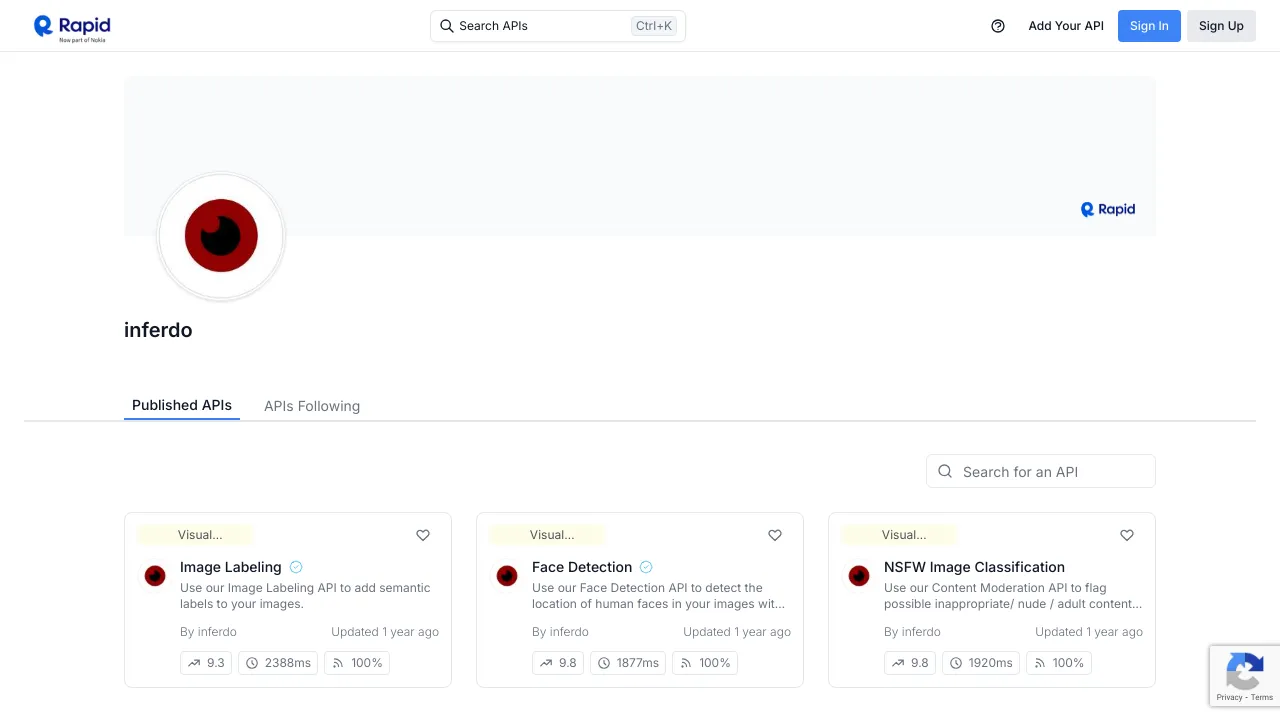This screenshot has height=720, width=1280.
Task: Click the verified badge next to Image Labeling
Action: click(296, 567)
